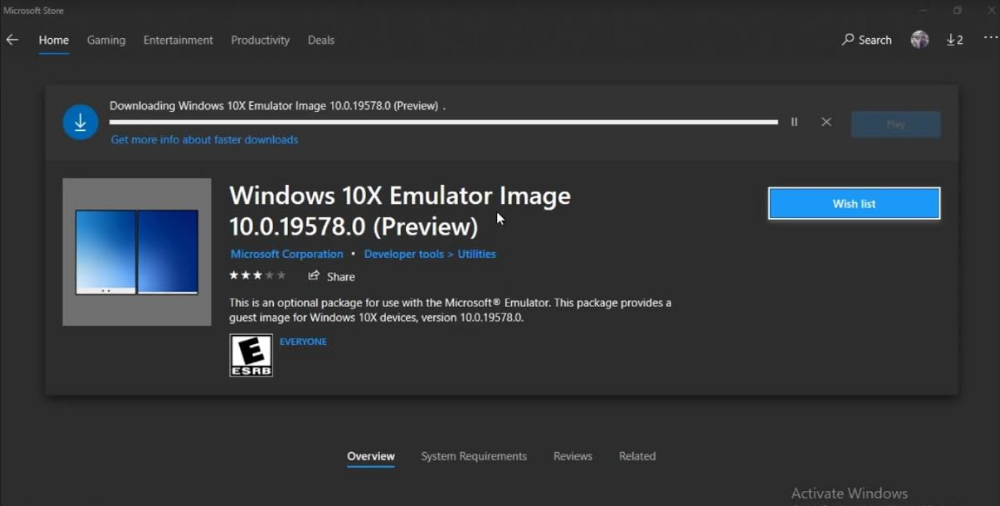Open Utilities subcategory link
The image size is (1000, 506).
click(x=476, y=254)
